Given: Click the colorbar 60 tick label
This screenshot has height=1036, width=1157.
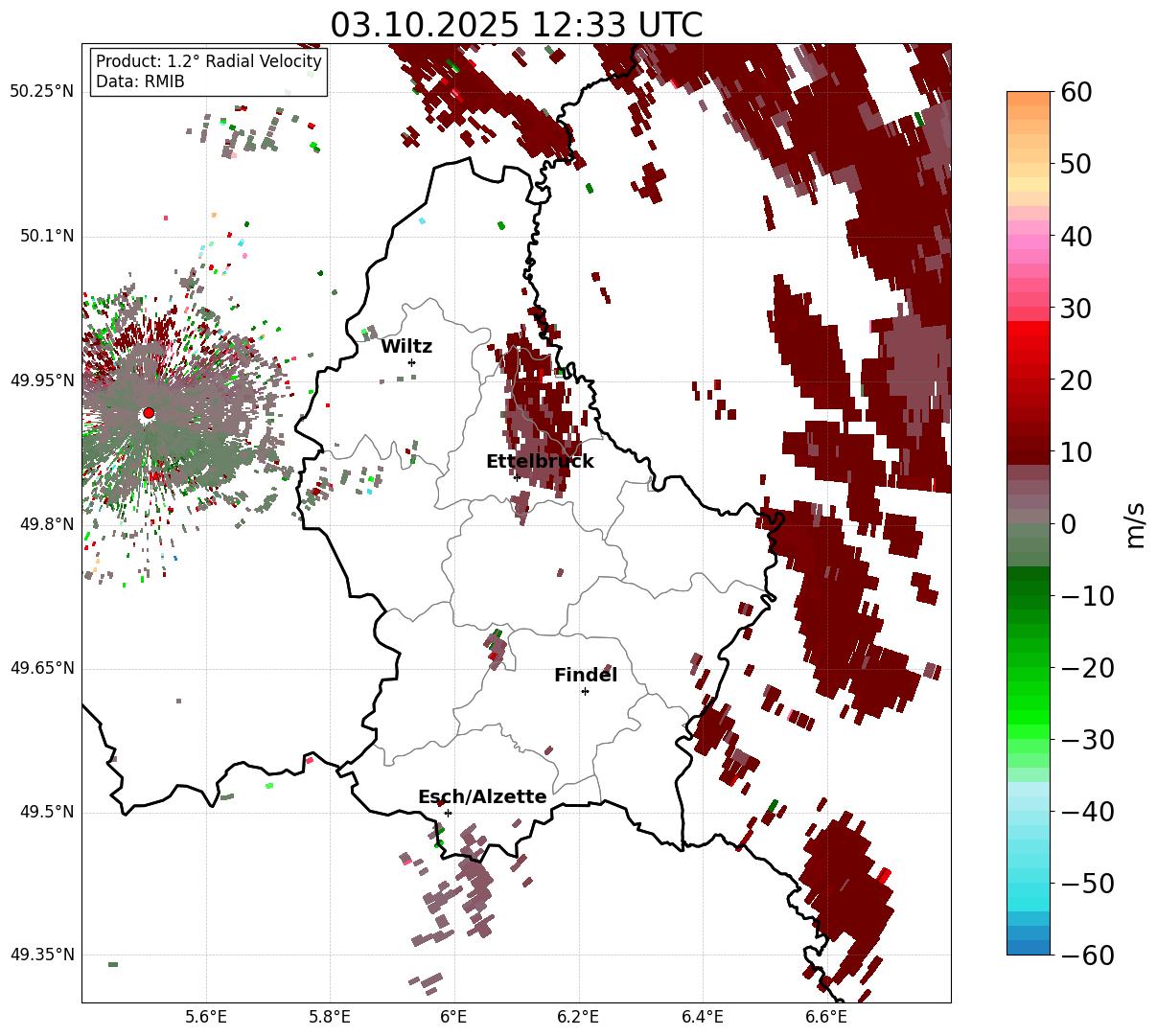Looking at the screenshot, I should (x=1075, y=92).
